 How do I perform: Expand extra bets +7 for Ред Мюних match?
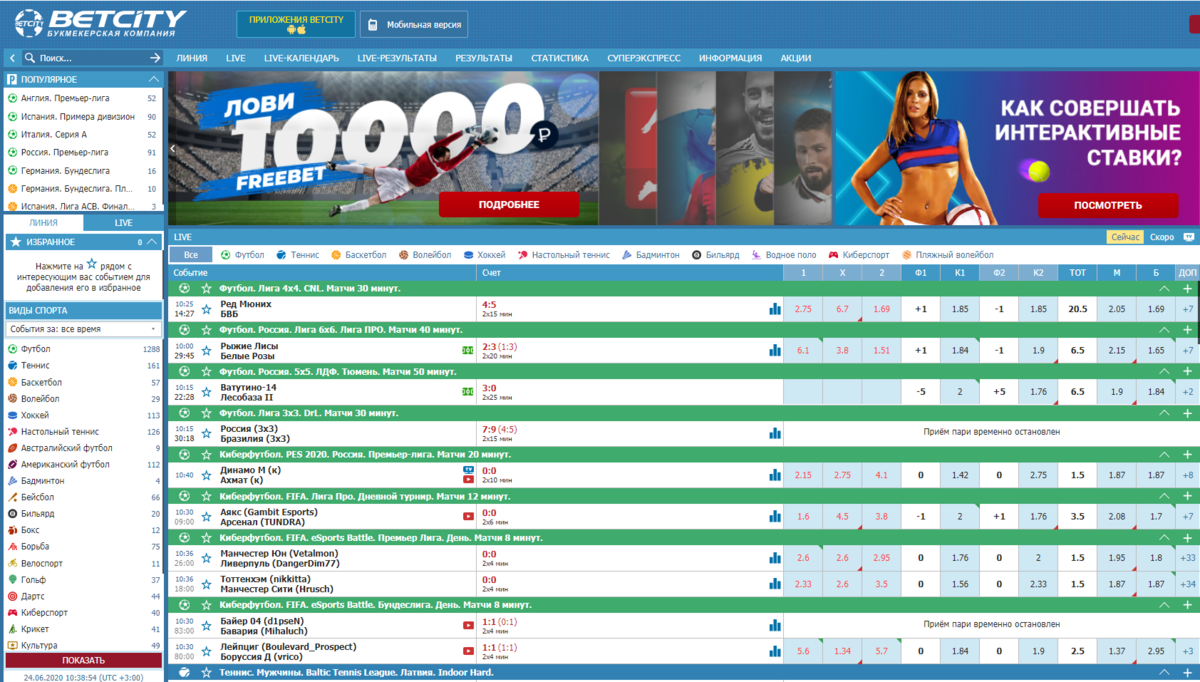point(1187,309)
